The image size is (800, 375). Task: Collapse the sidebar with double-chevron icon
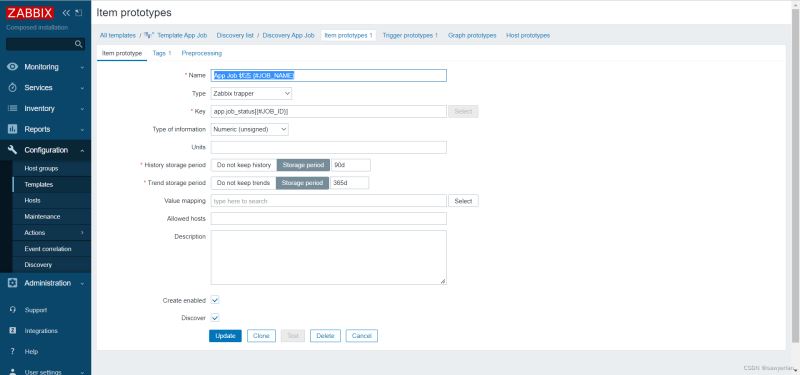[66, 13]
